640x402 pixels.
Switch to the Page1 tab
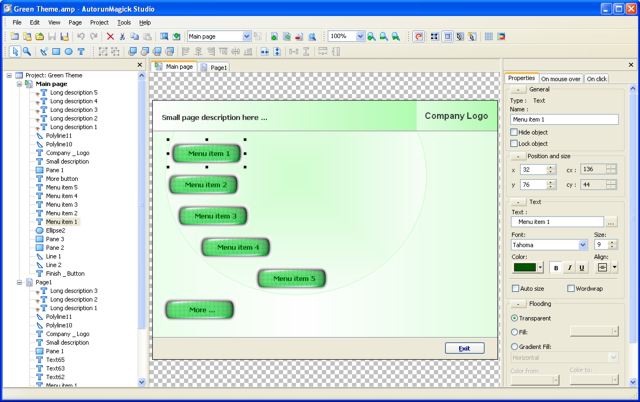pyautogui.click(x=214, y=67)
